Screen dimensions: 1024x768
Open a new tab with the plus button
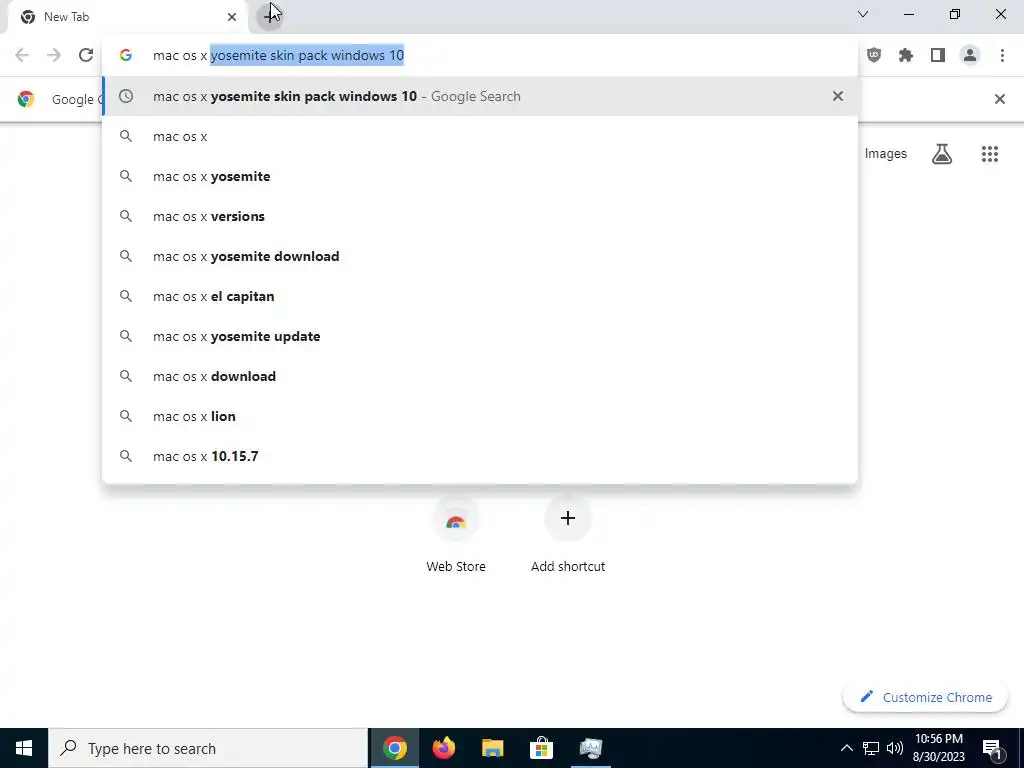[x=270, y=16]
